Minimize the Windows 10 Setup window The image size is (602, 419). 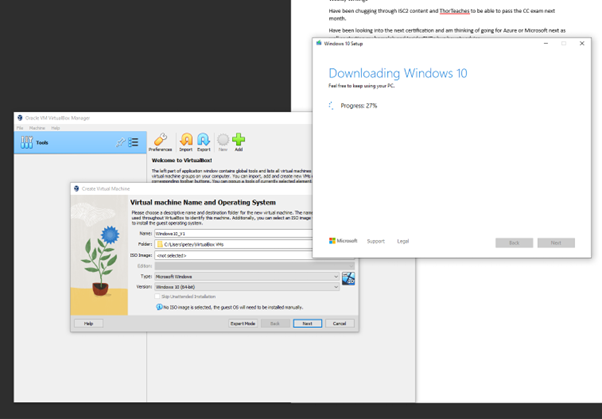coord(546,43)
